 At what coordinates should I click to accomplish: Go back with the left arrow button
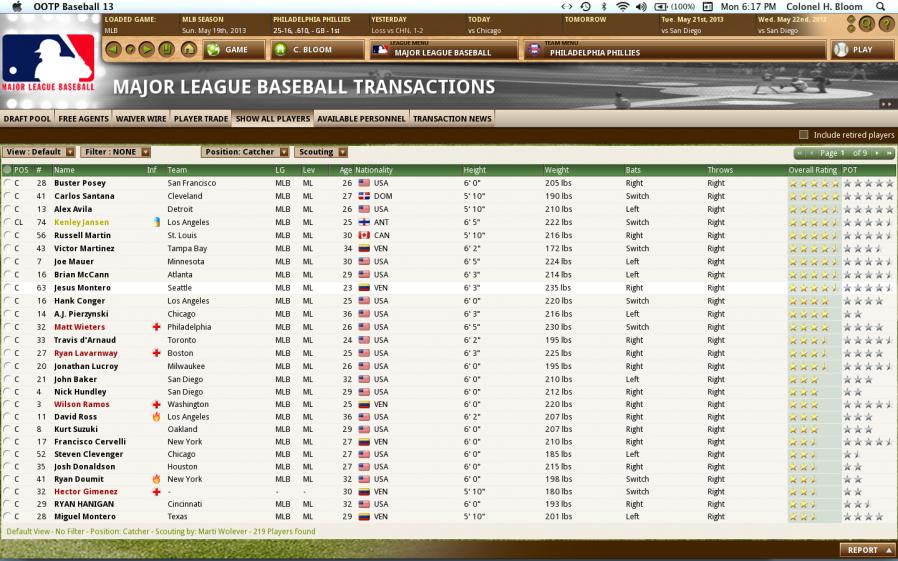point(113,50)
